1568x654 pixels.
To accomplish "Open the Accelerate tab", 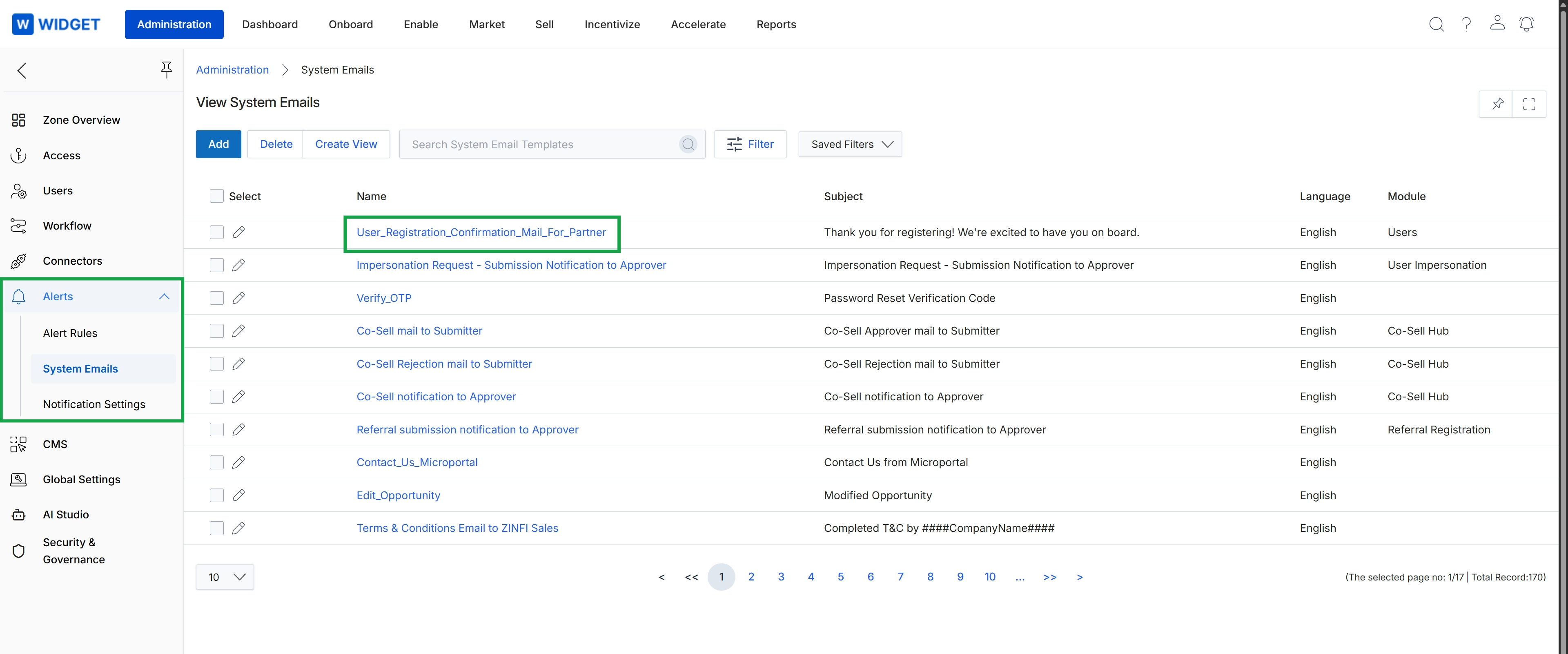I will pyautogui.click(x=698, y=25).
